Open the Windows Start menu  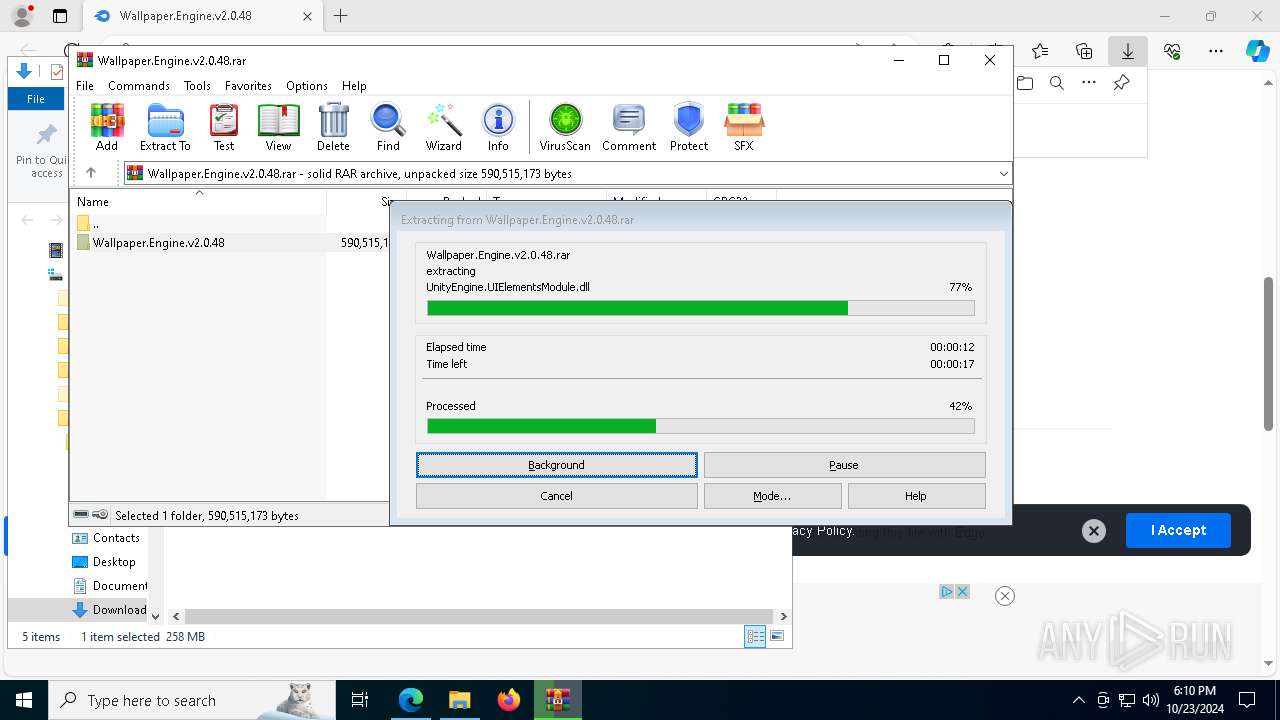23,700
